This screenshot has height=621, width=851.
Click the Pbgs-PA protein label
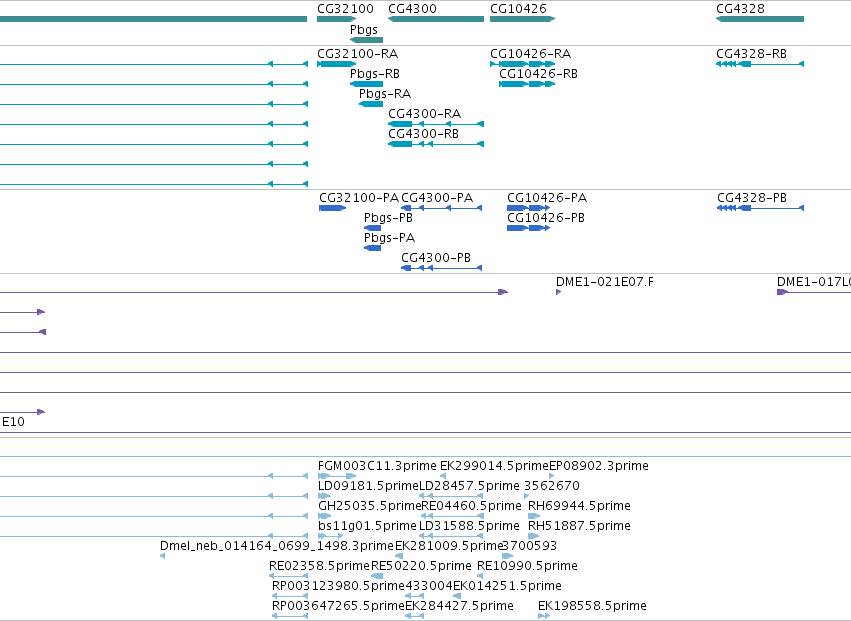389,238
